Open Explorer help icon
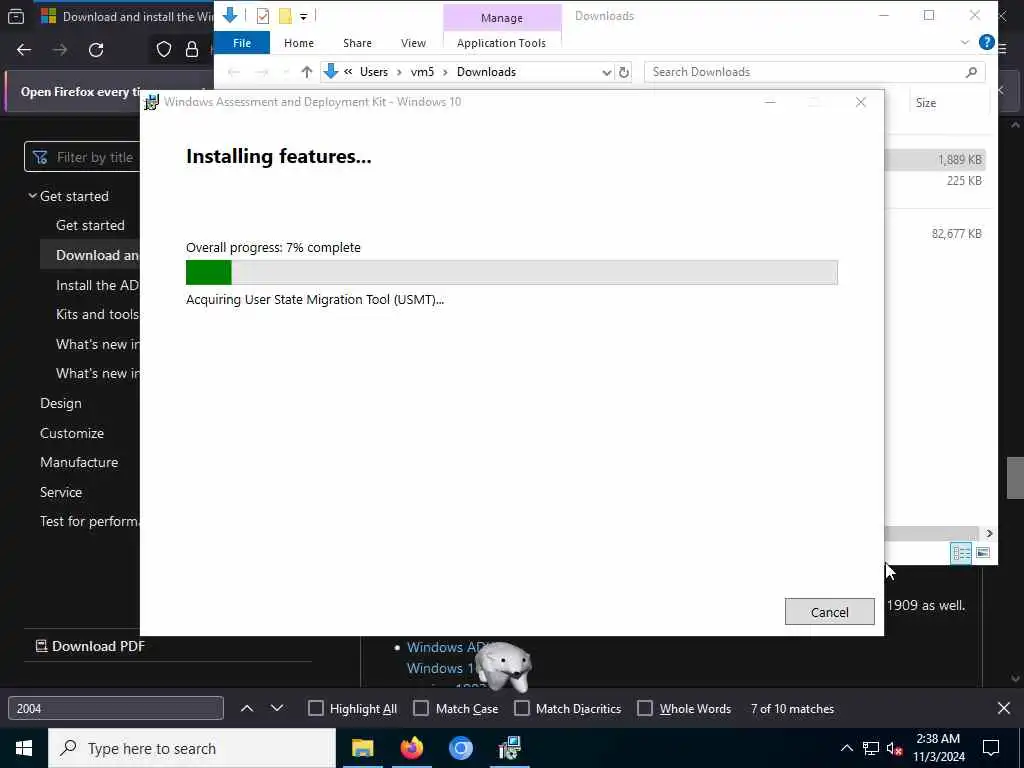The height and width of the screenshot is (768, 1024). [986, 42]
